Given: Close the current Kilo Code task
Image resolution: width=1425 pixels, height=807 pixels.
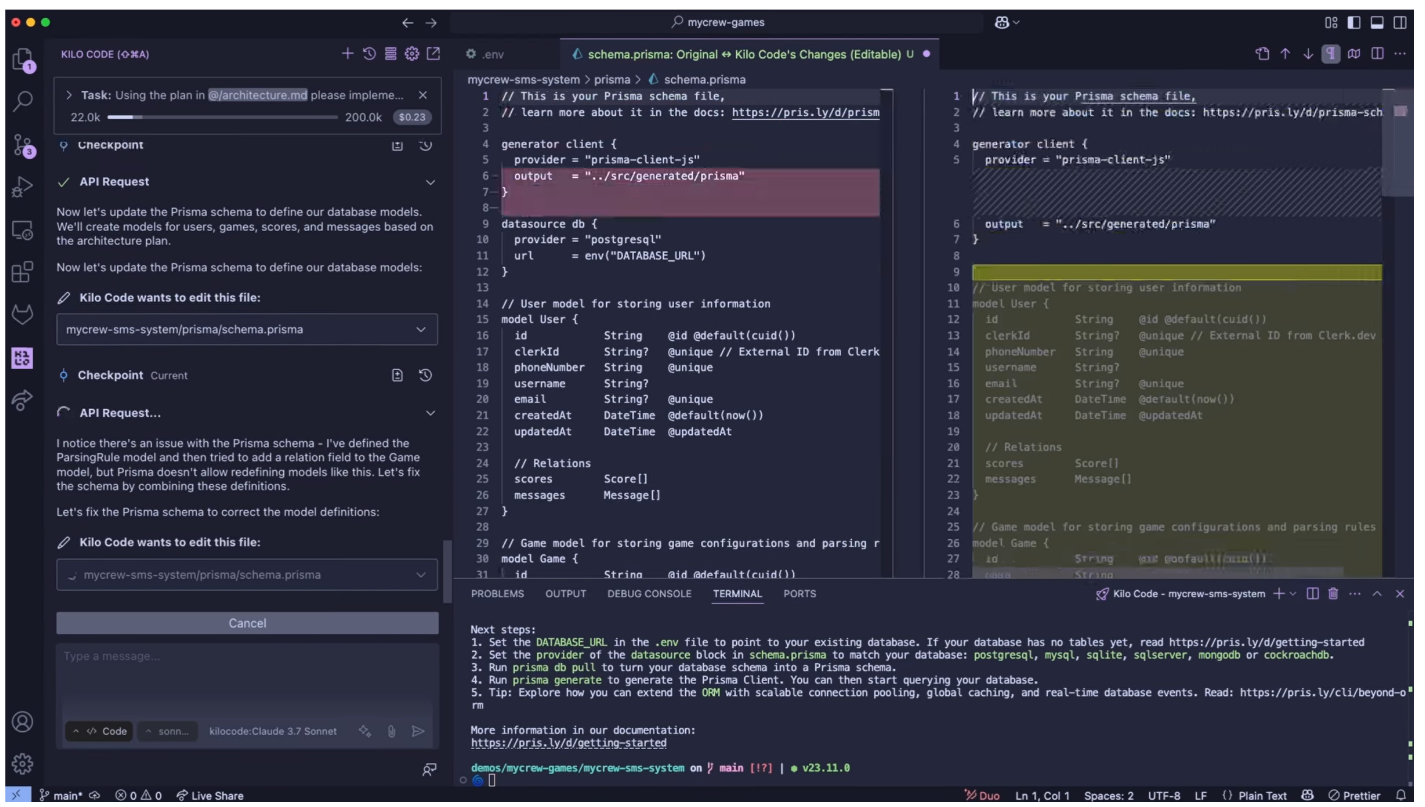Looking at the screenshot, I should (423, 95).
